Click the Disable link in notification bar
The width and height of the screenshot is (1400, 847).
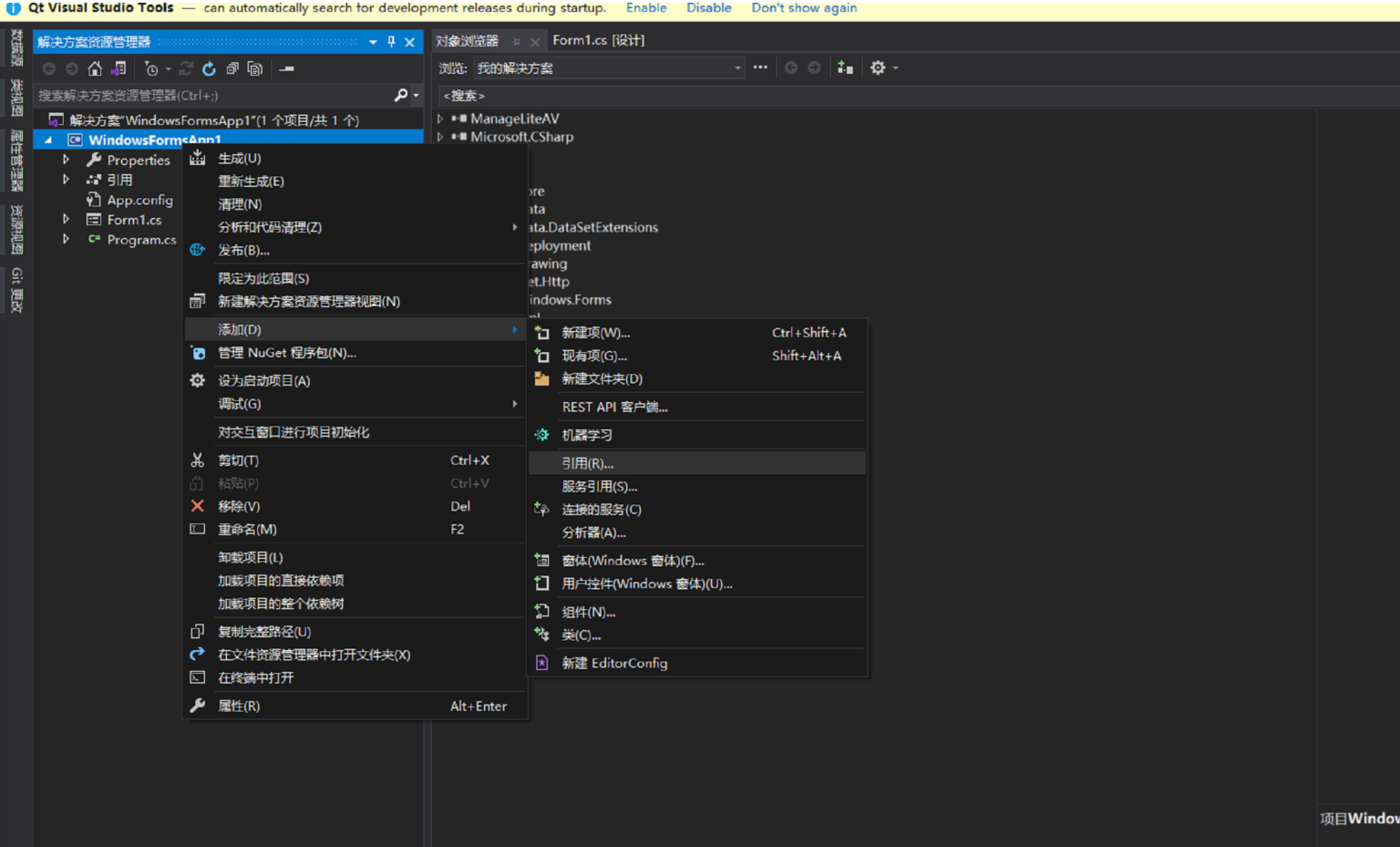(709, 8)
